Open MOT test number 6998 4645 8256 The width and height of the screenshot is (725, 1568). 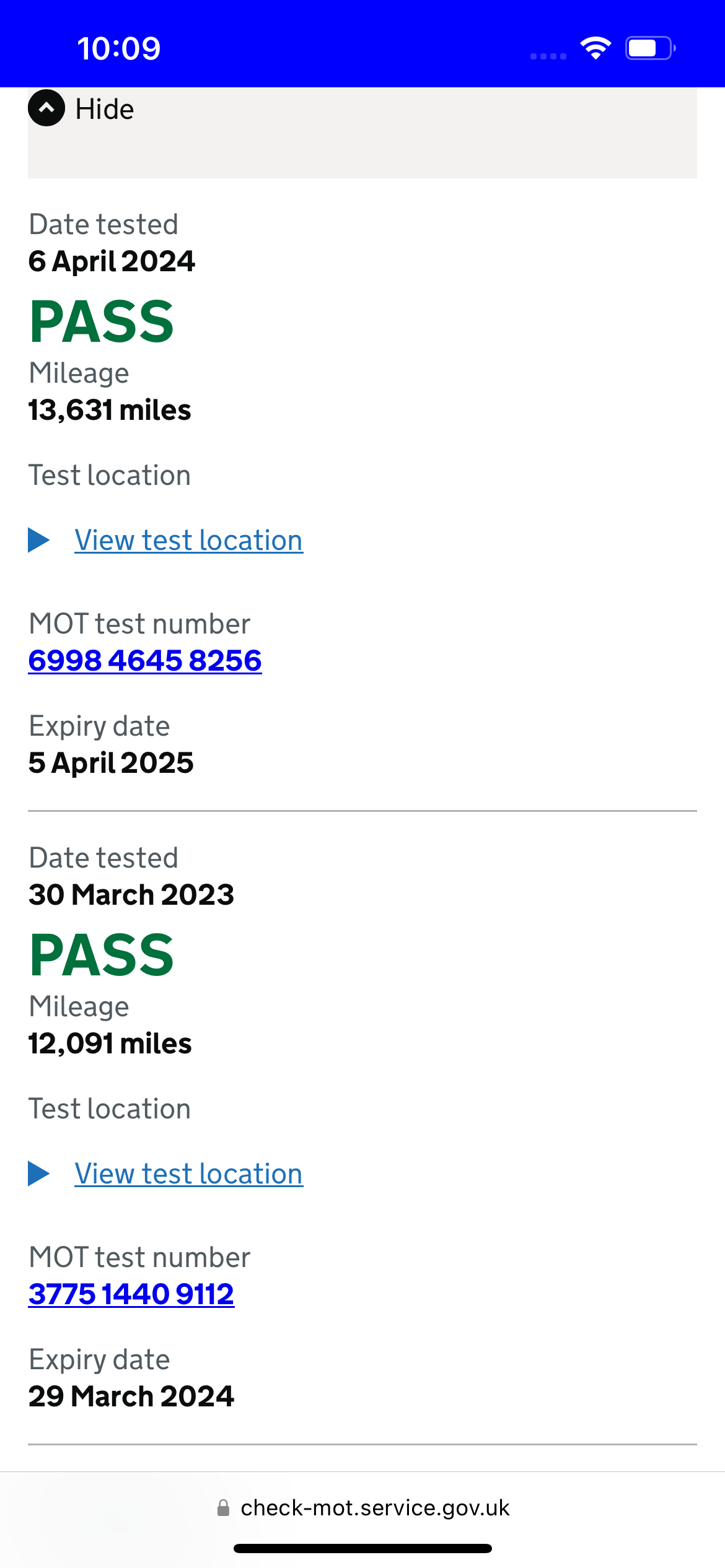[145, 660]
